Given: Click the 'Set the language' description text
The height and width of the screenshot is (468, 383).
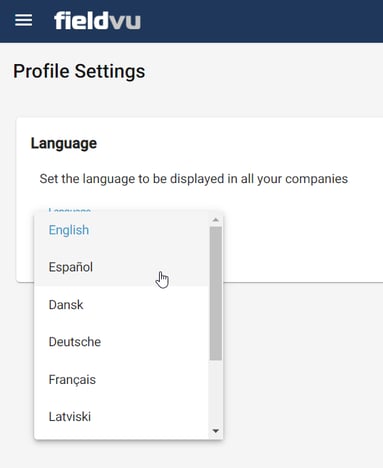Looking at the screenshot, I should pos(194,179).
